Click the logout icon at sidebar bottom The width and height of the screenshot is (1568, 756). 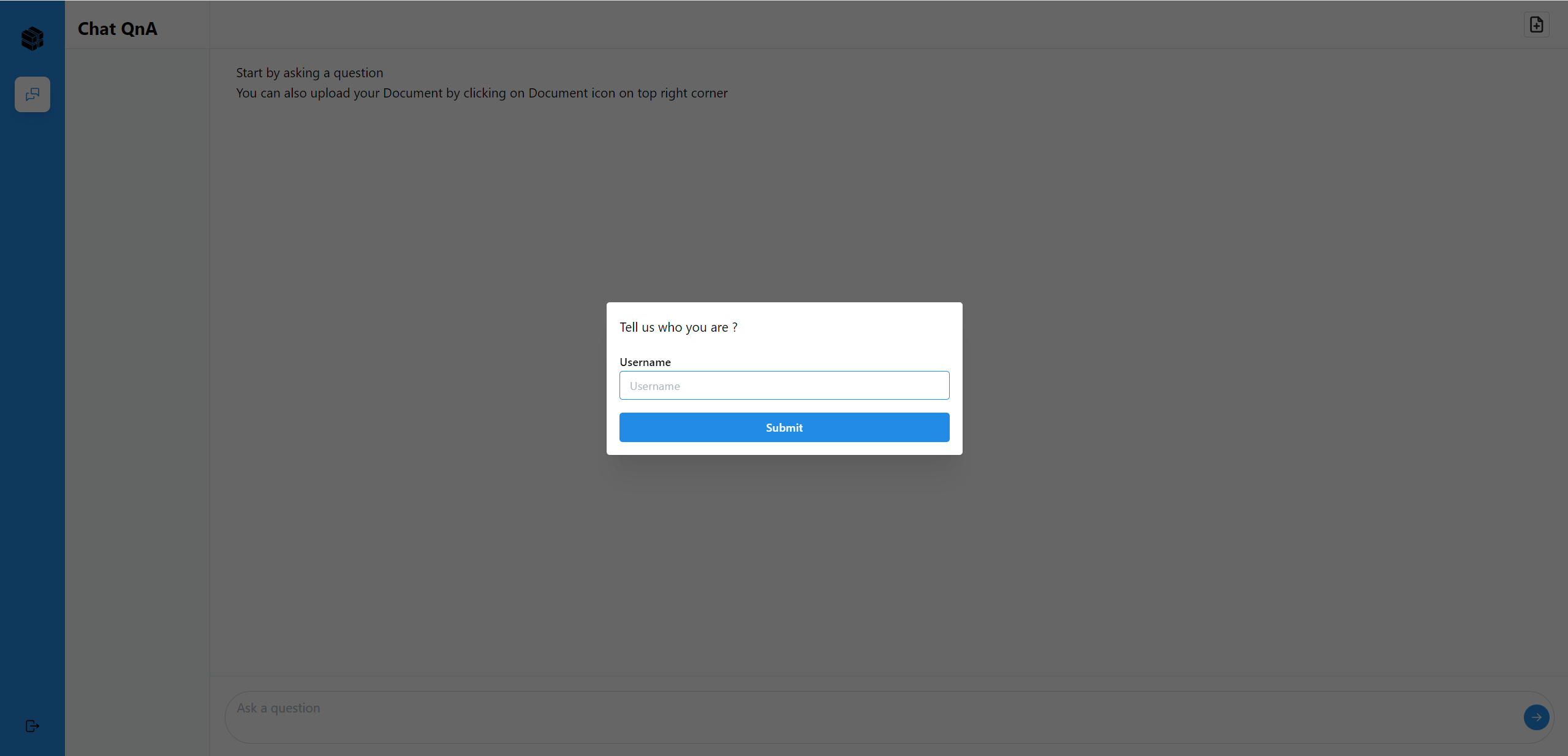pyautogui.click(x=32, y=726)
